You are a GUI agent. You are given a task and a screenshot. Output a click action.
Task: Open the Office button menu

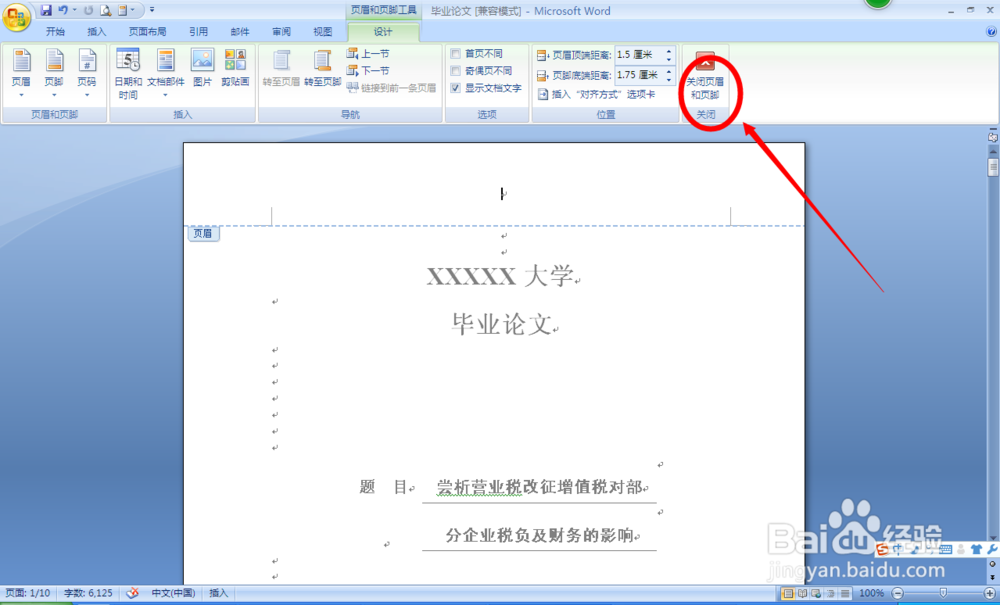[x=17, y=17]
